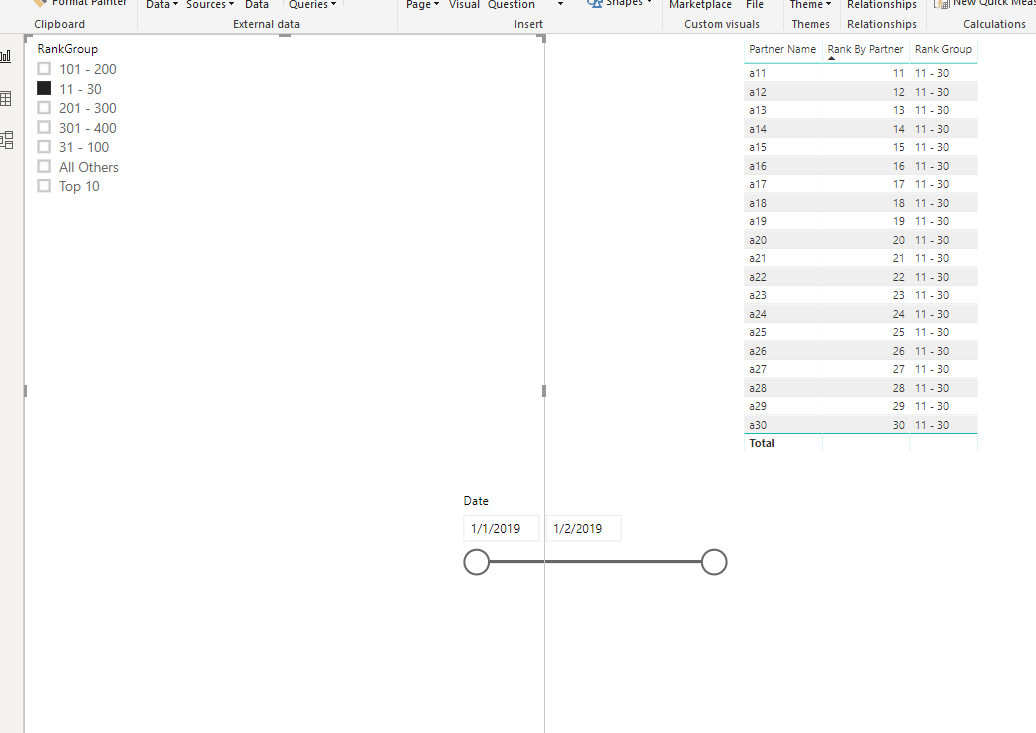Image resolution: width=1036 pixels, height=733 pixels.
Task: Select partner a12 in the table
Action: click(758, 92)
